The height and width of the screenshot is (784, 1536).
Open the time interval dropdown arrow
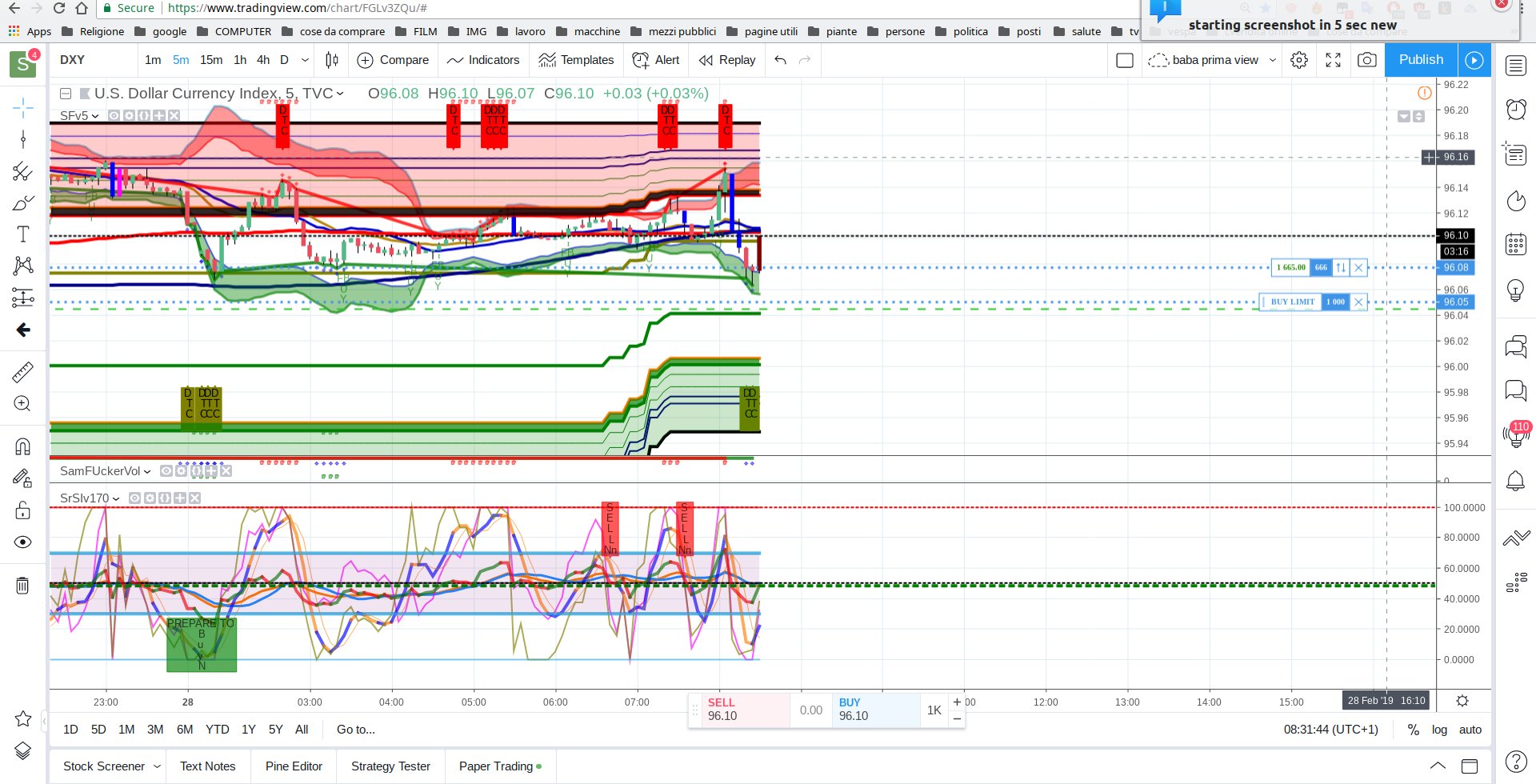(305, 60)
